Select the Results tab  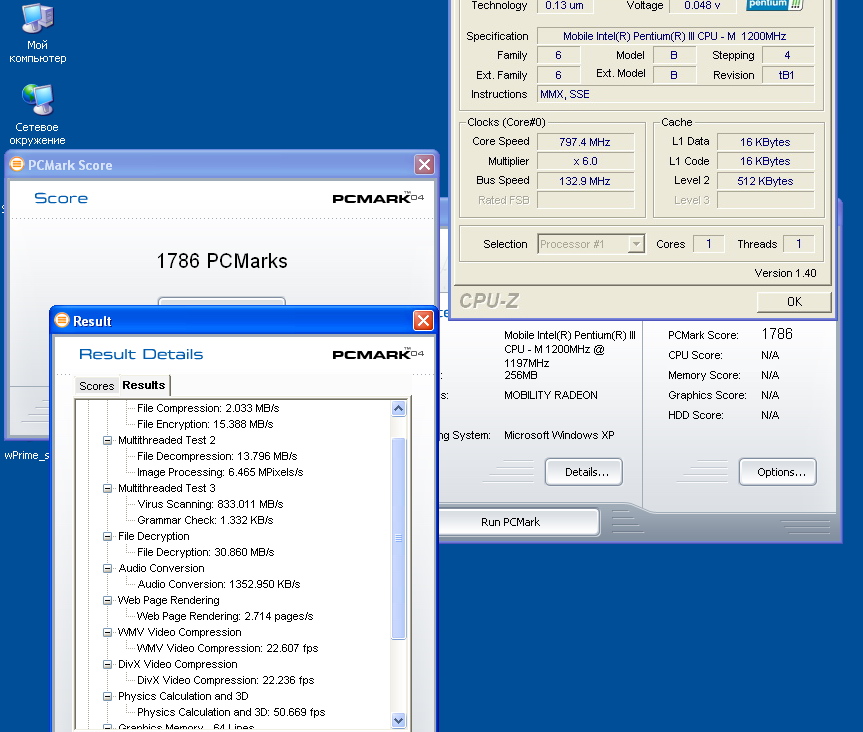144,385
